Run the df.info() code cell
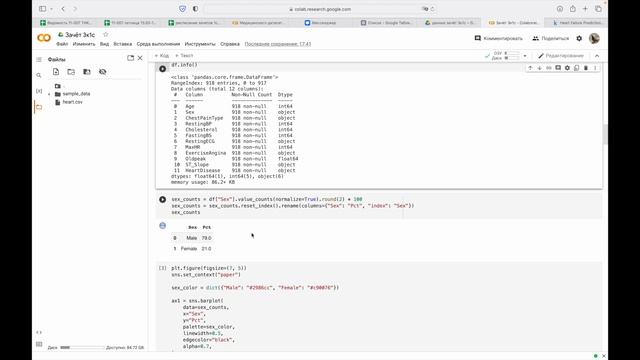Viewport: 640px width, 360px height. click(x=162, y=69)
